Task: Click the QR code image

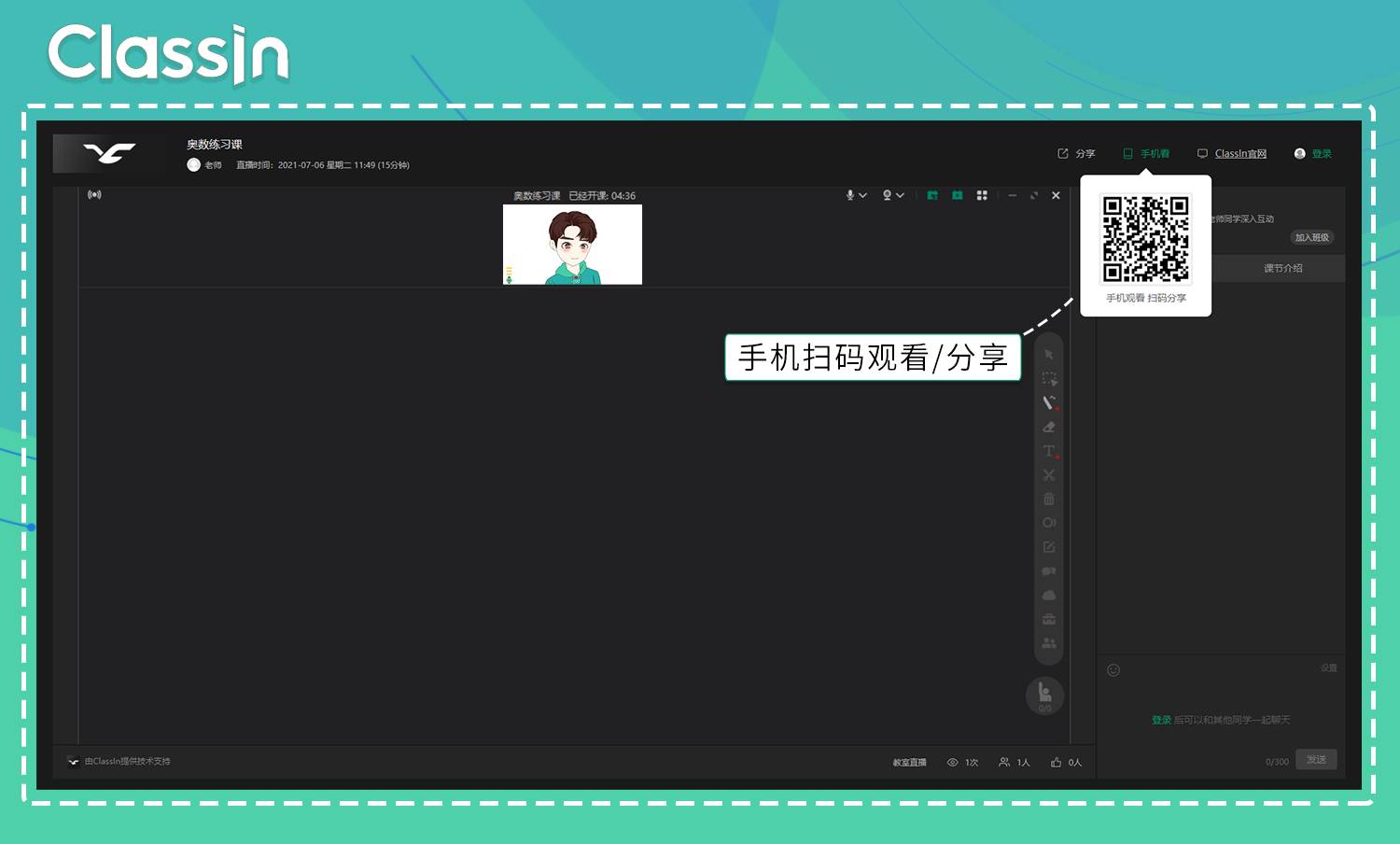Action: point(1146,238)
